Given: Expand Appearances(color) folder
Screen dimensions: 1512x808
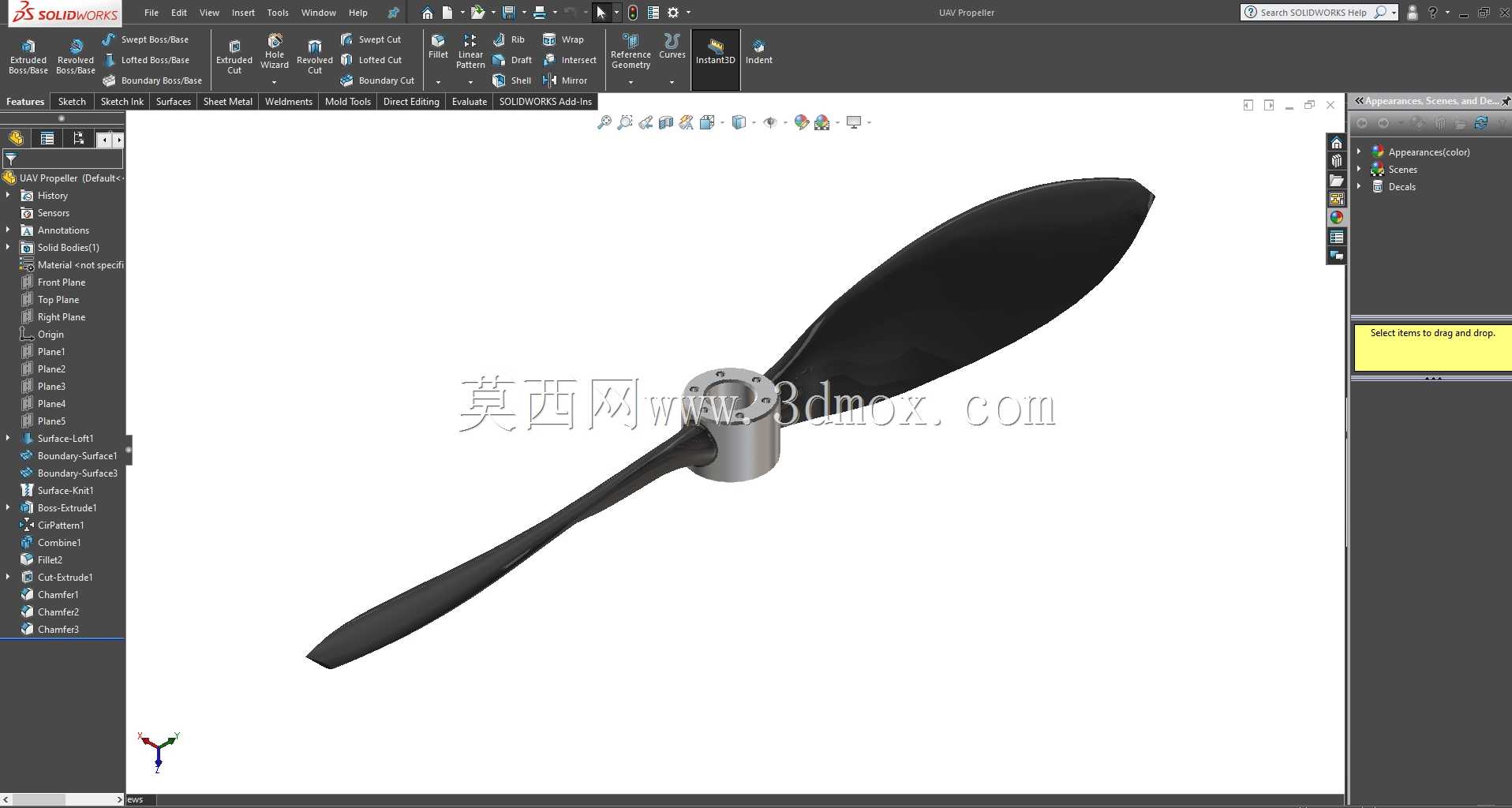Looking at the screenshot, I should pyautogui.click(x=1359, y=151).
